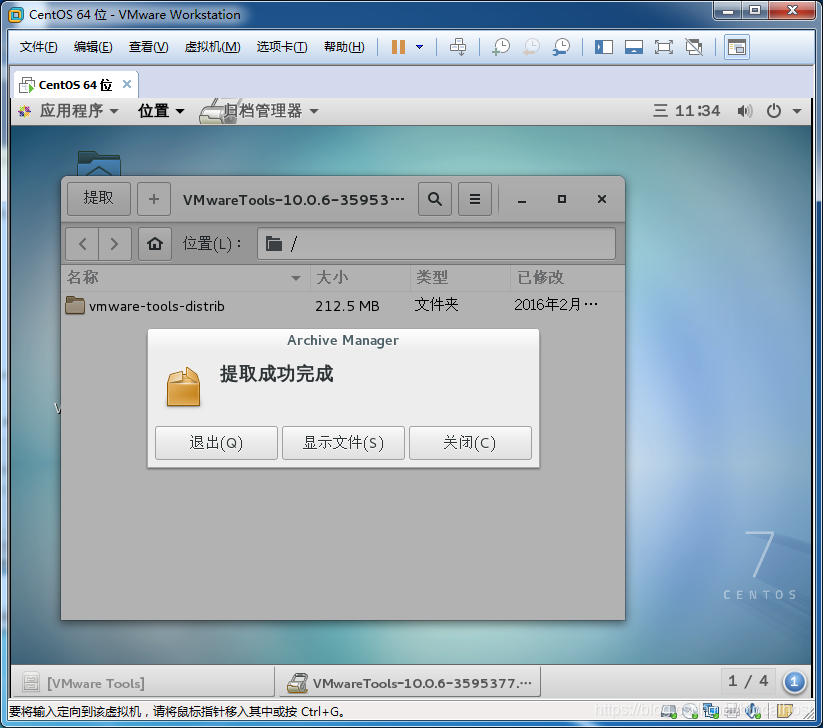Screen dimensions: 823x728
Task: Close the CentOS 64 位 tab
Action: pyautogui.click(x=126, y=84)
